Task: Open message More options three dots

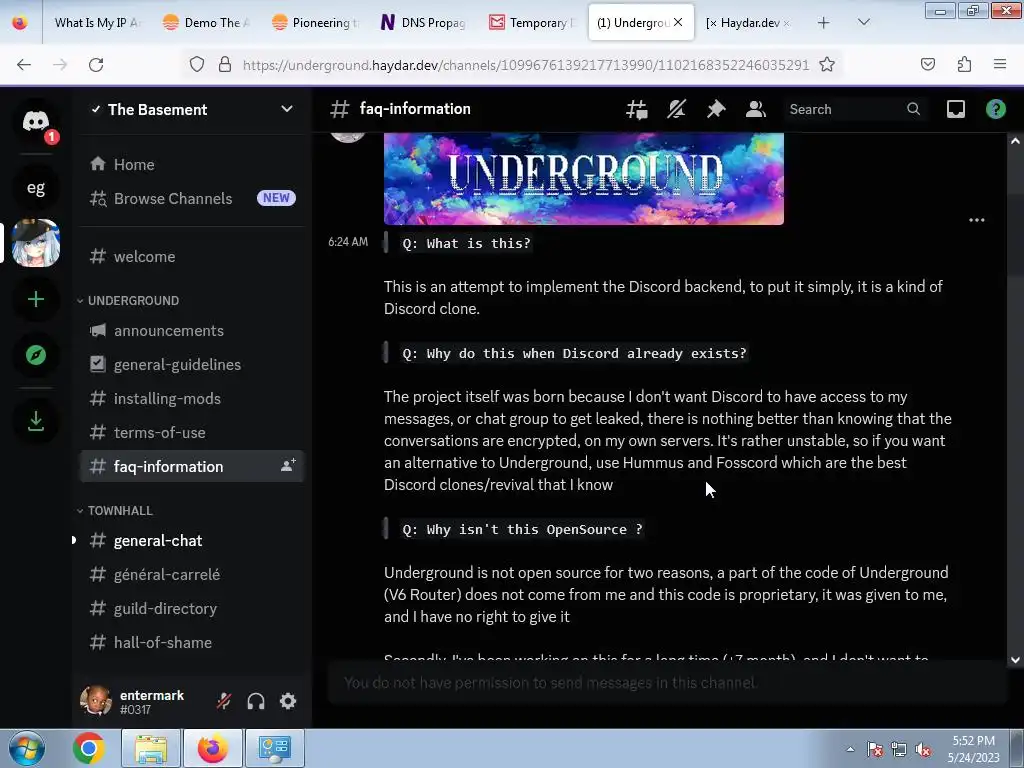Action: click(x=977, y=220)
